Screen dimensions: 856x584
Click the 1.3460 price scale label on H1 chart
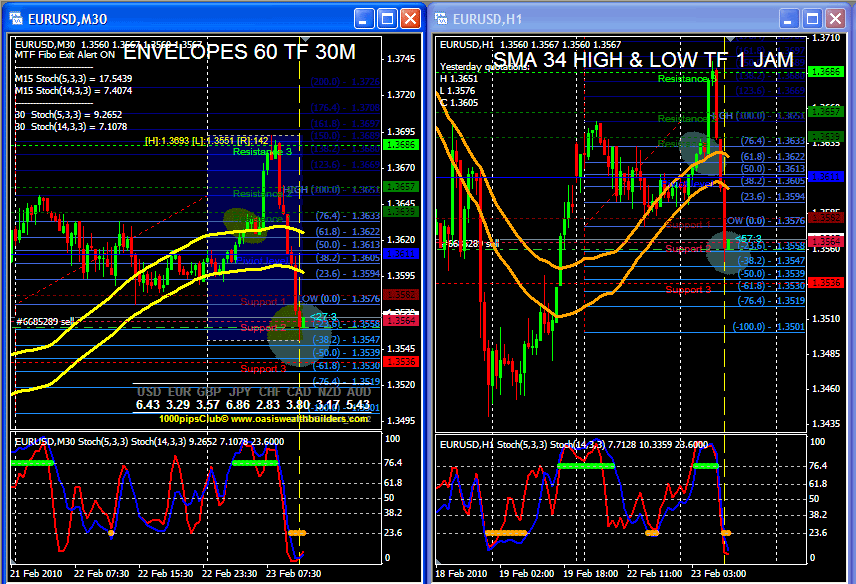tap(826, 389)
